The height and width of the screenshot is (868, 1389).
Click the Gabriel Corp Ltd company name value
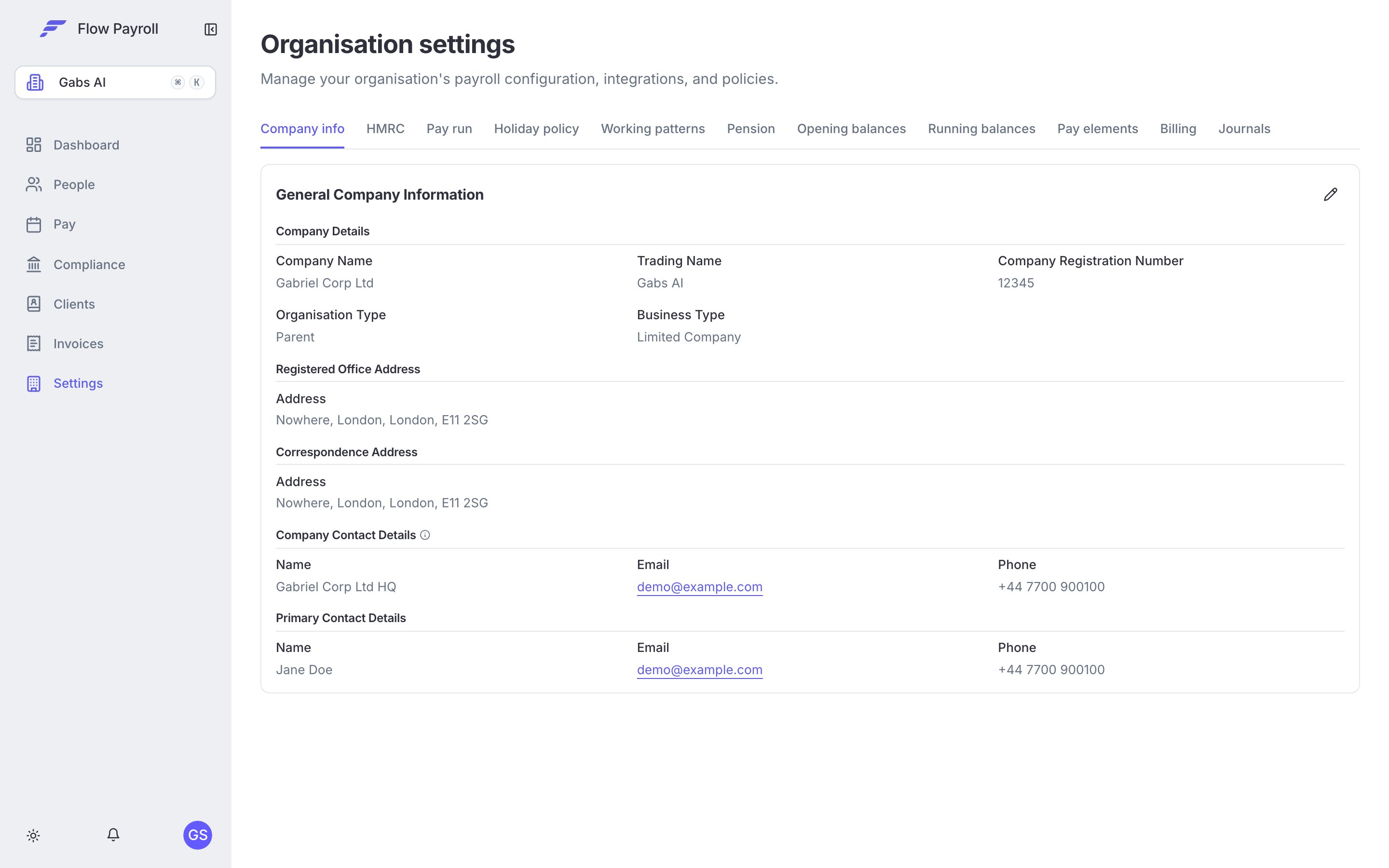click(324, 283)
